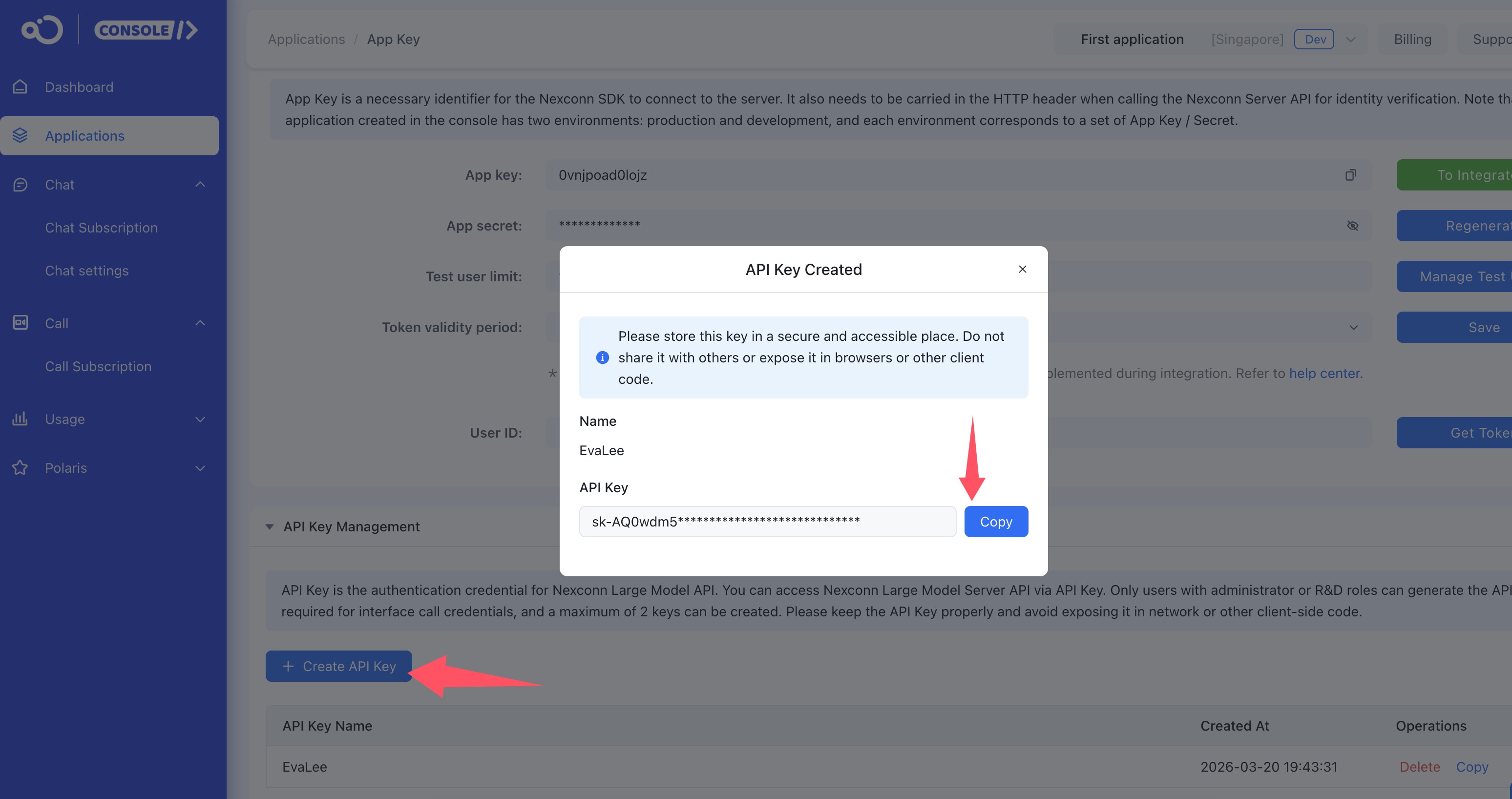Collapse the Chat sidebar section

200,185
